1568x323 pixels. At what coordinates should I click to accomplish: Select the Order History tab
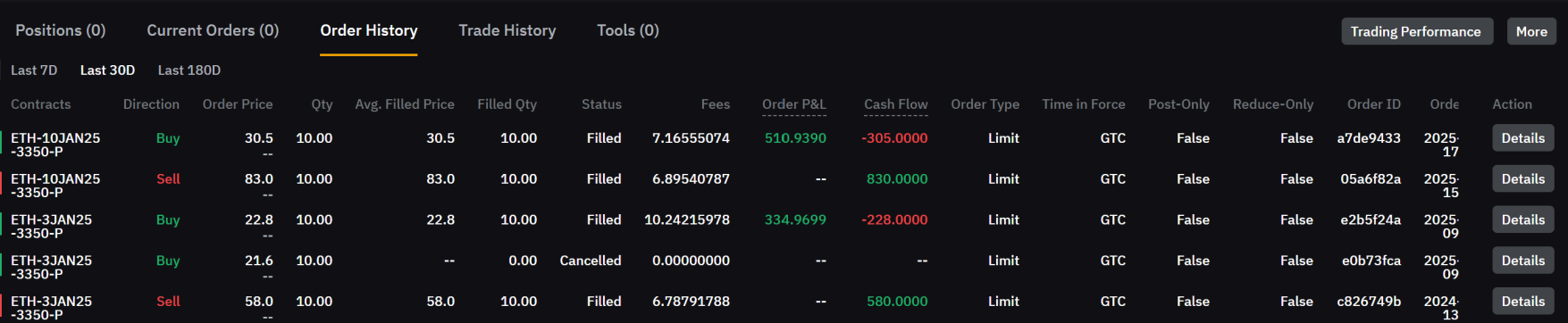(368, 30)
